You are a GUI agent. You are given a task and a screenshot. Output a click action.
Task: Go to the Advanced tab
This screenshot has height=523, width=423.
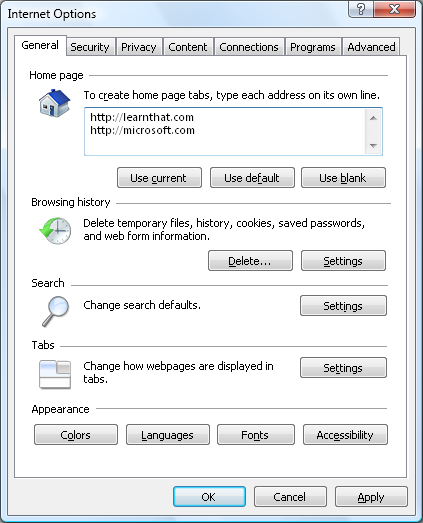(x=371, y=47)
